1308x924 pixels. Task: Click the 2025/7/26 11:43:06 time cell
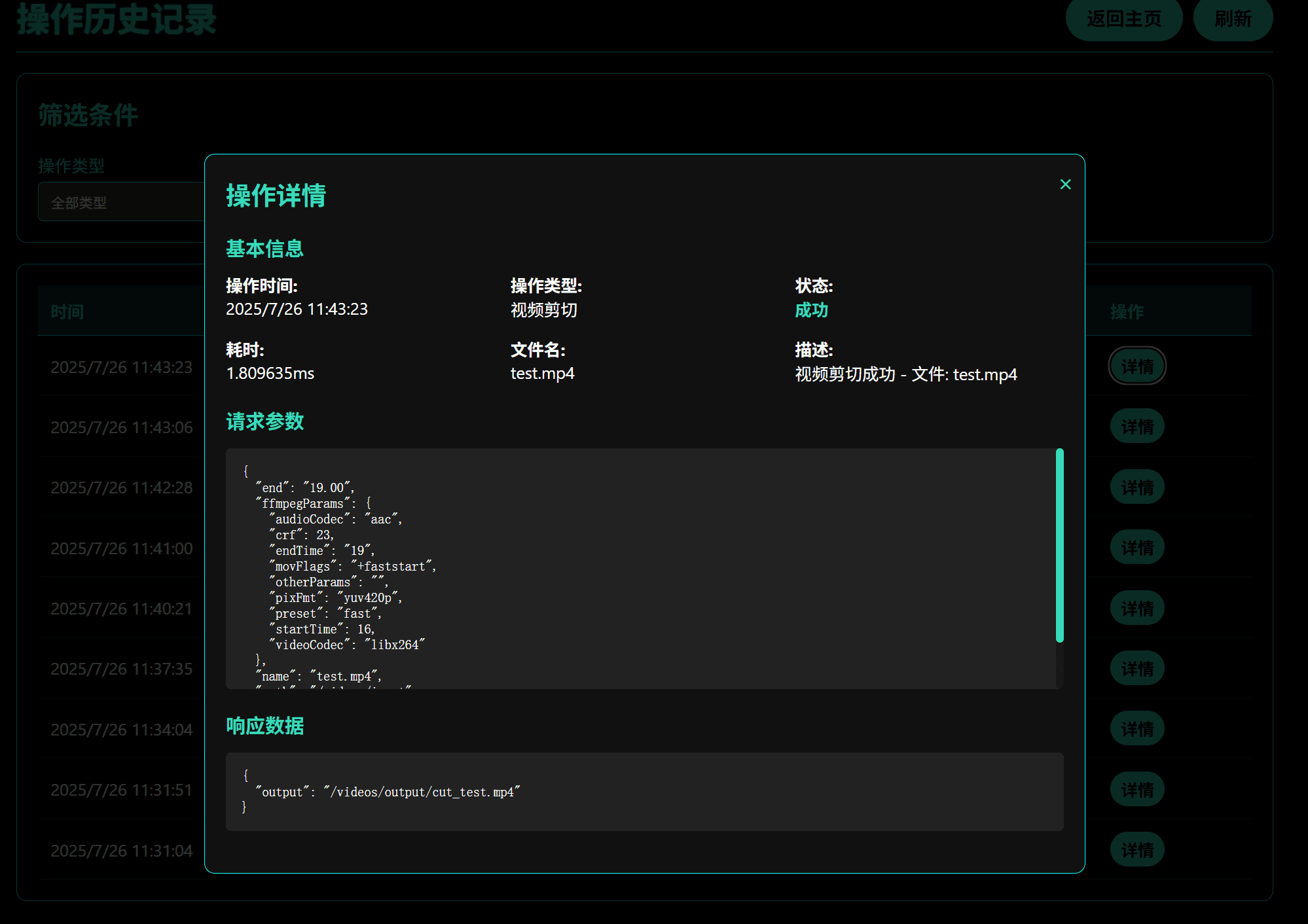coord(122,427)
